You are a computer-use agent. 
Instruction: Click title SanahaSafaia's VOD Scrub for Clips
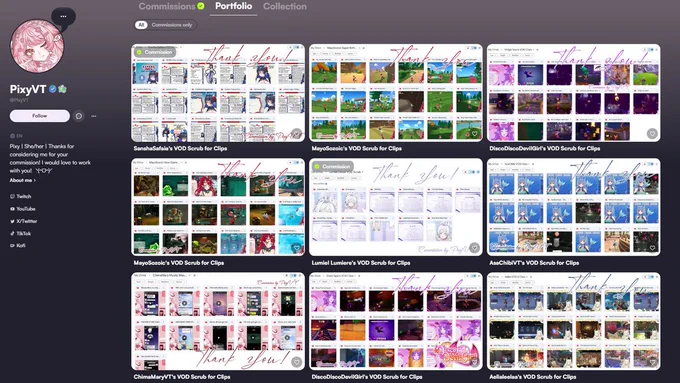(x=180, y=148)
